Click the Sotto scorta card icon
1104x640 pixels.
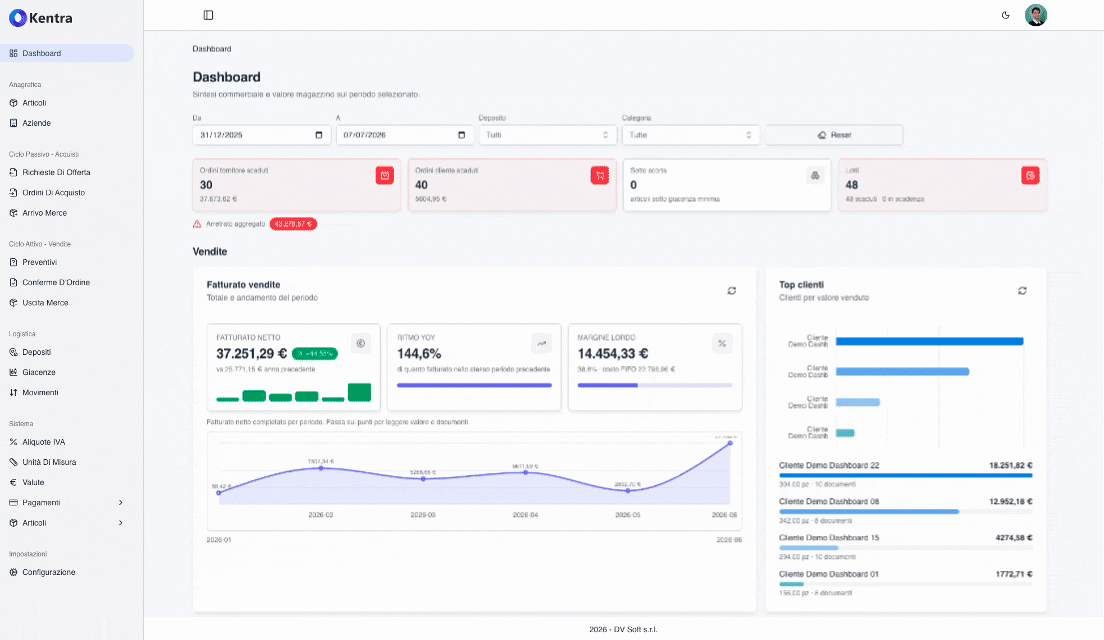815,175
